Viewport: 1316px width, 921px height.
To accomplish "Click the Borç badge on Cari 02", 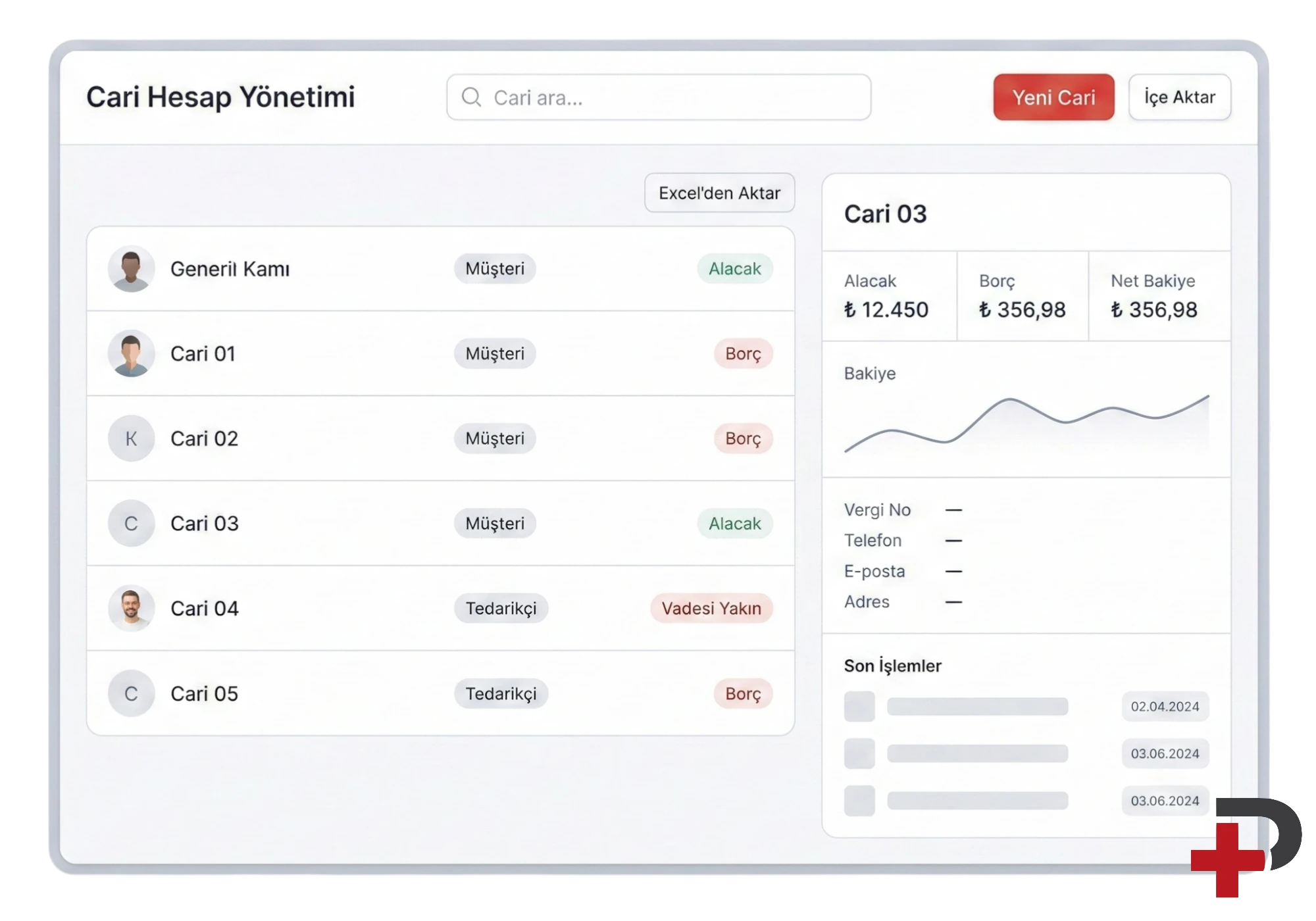I will [743, 439].
